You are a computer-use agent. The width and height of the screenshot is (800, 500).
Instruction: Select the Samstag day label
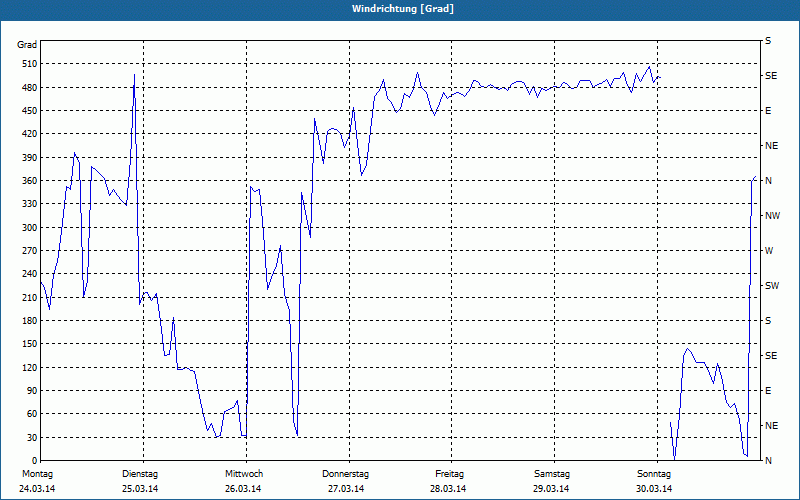point(552,474)
